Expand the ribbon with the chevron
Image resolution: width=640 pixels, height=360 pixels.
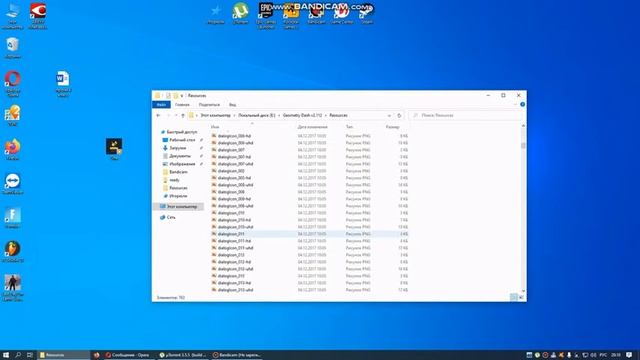click(x=515, y=104)
